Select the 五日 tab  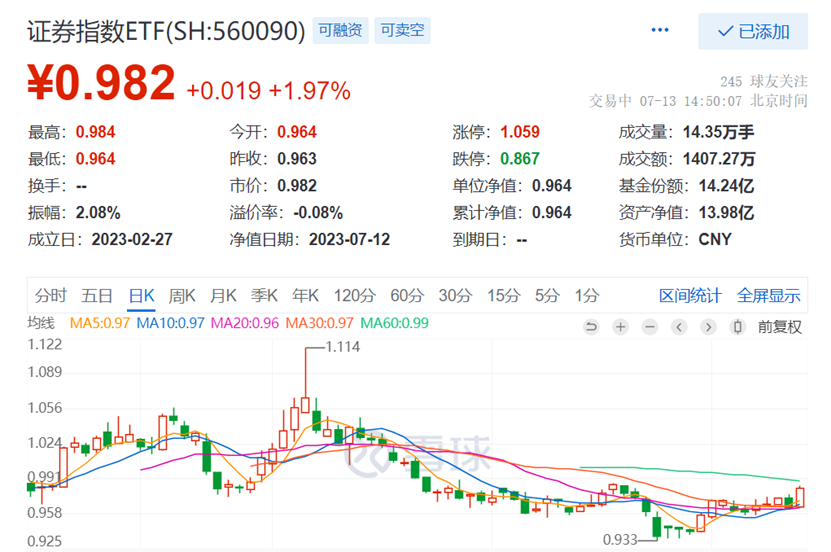pos(97,296)
